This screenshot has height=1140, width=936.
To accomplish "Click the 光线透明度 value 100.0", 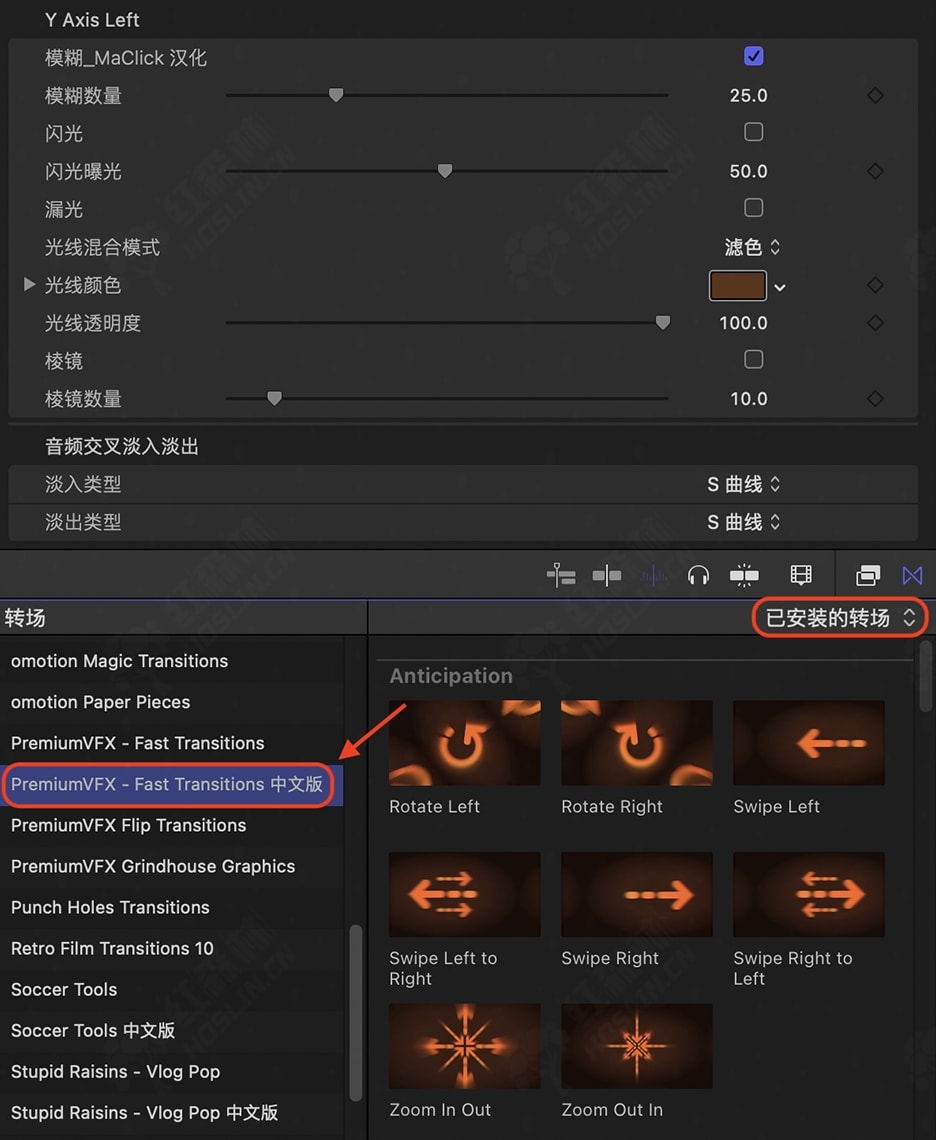I will (743, 323).
